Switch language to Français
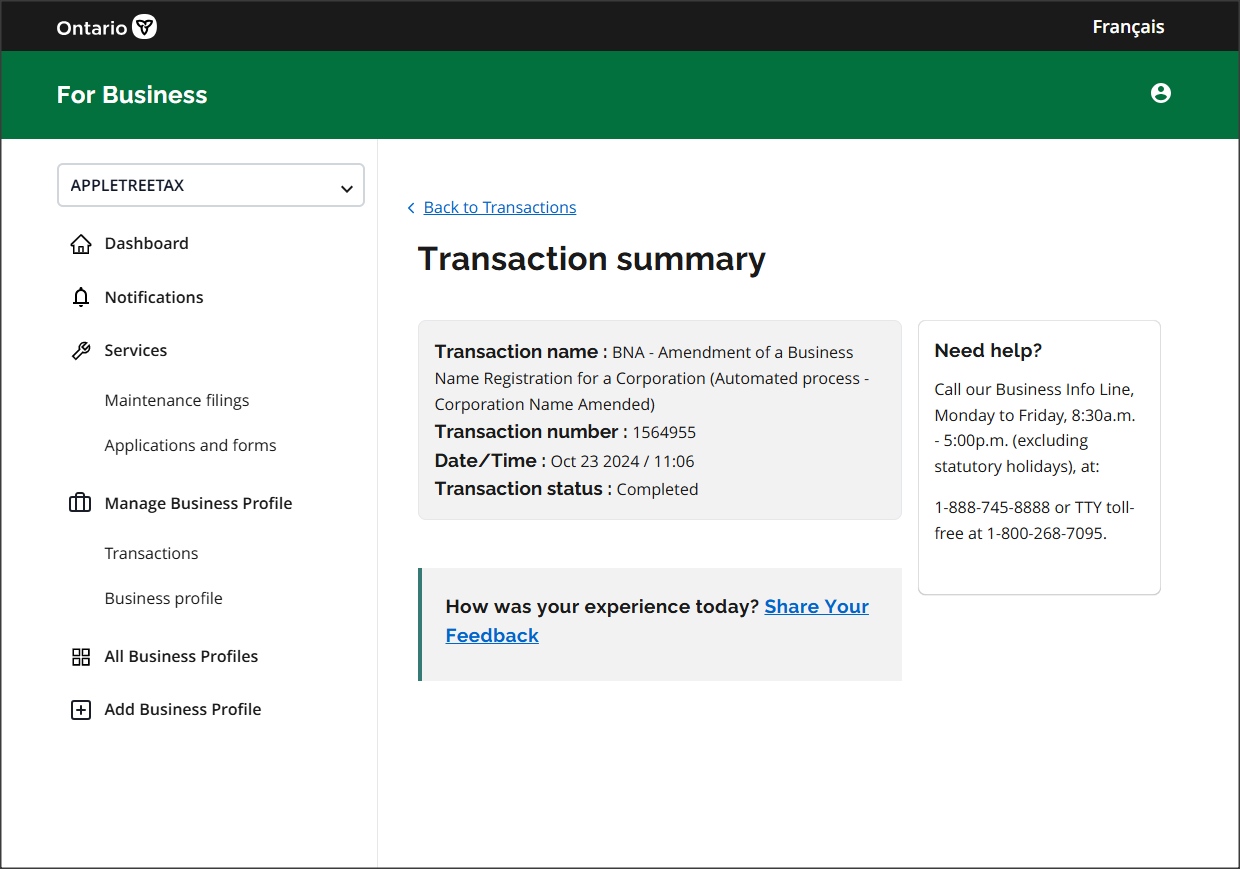Viewport: 1240px width, 869px height. click(1128, 27)
